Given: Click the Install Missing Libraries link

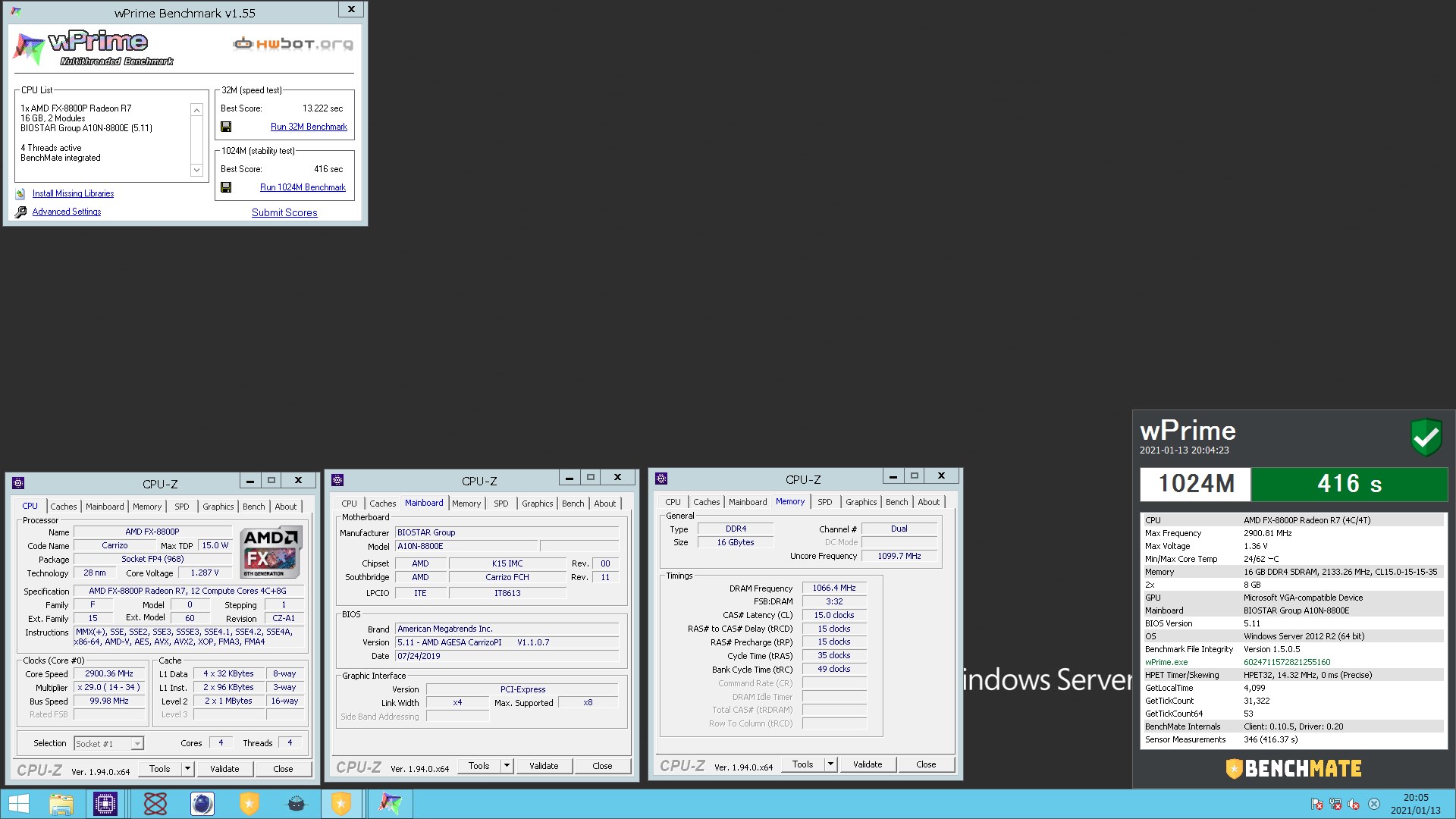Looking at the screenshot, I should 73,194.
